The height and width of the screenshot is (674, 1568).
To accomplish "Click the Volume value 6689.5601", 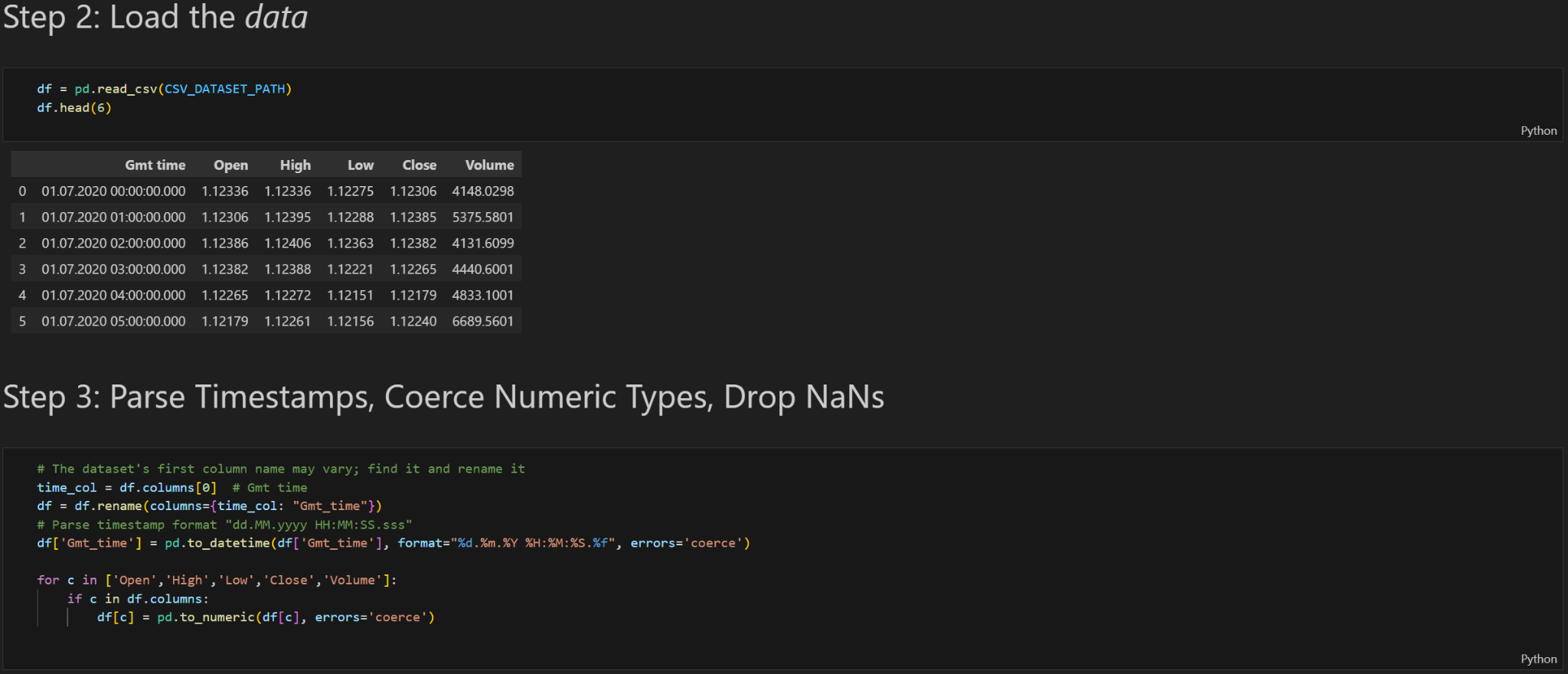I will (x=482, y=322).
